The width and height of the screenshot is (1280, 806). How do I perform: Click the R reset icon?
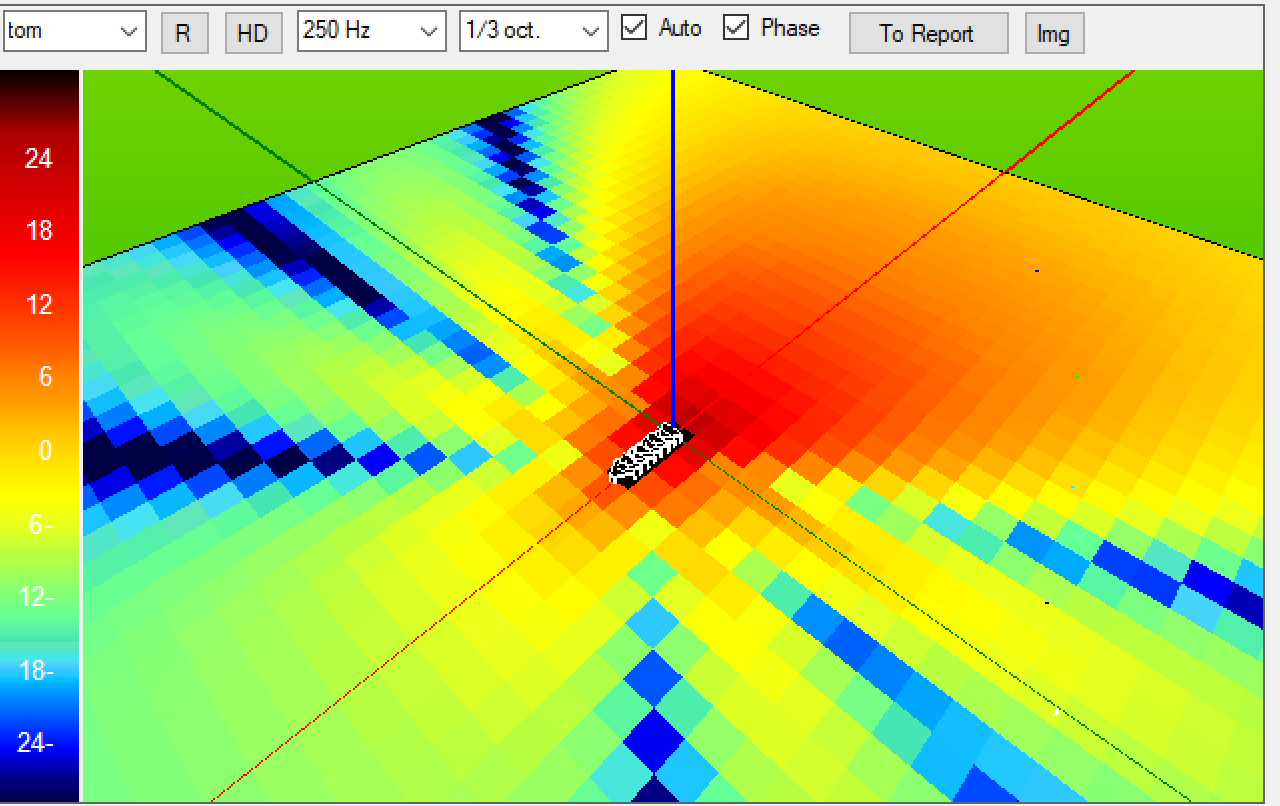pyautogui.click(x=184, y=33)
